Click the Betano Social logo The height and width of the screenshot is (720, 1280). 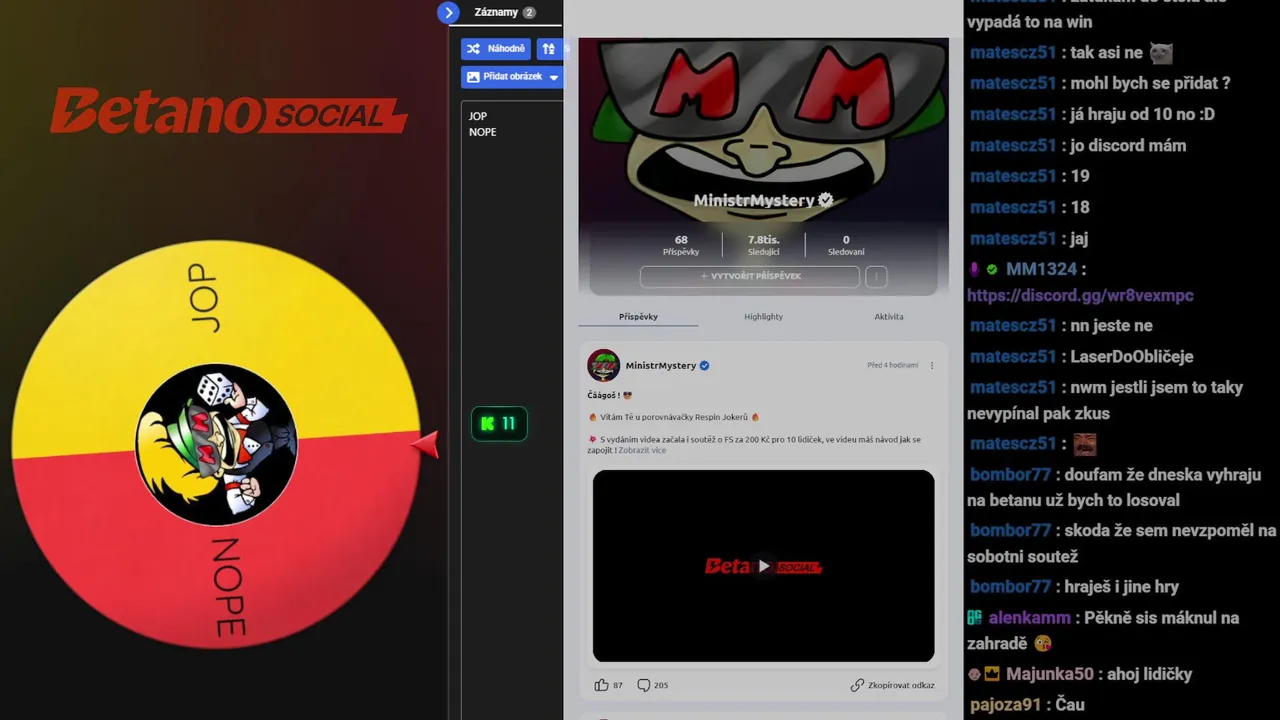pos(228,111)
